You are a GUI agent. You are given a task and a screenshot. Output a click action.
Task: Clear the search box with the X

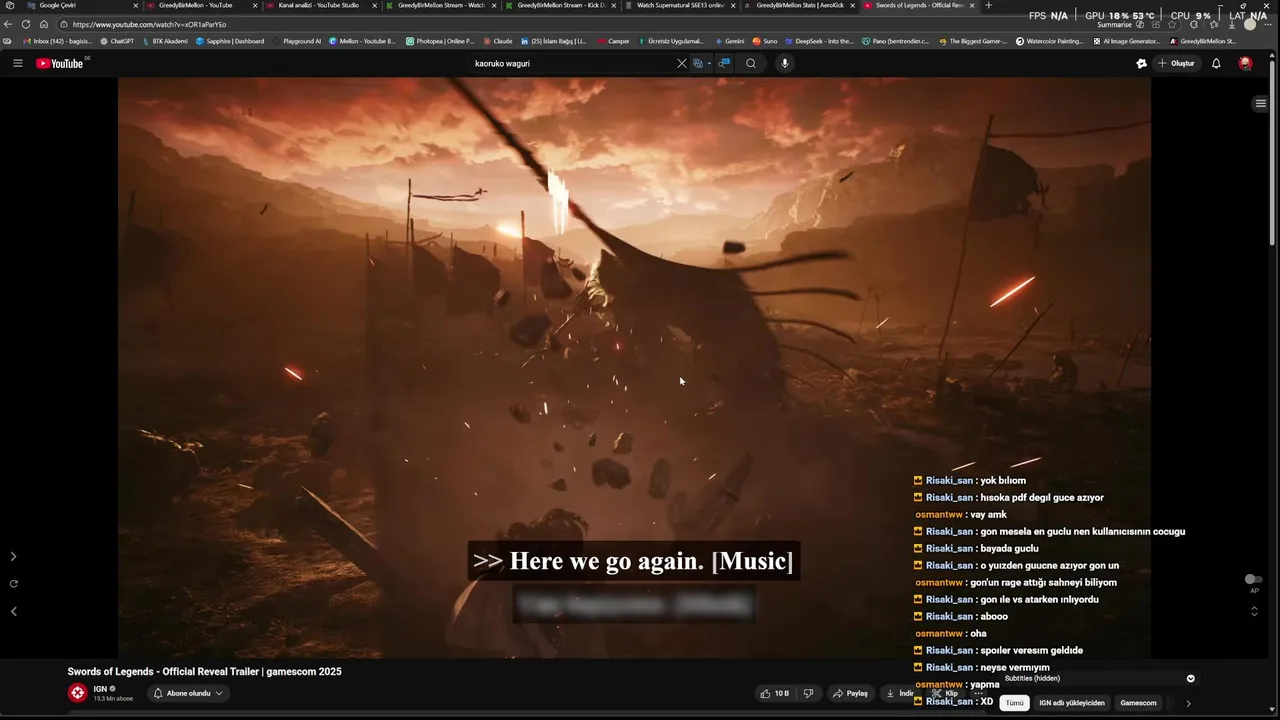tap(682, 63)
